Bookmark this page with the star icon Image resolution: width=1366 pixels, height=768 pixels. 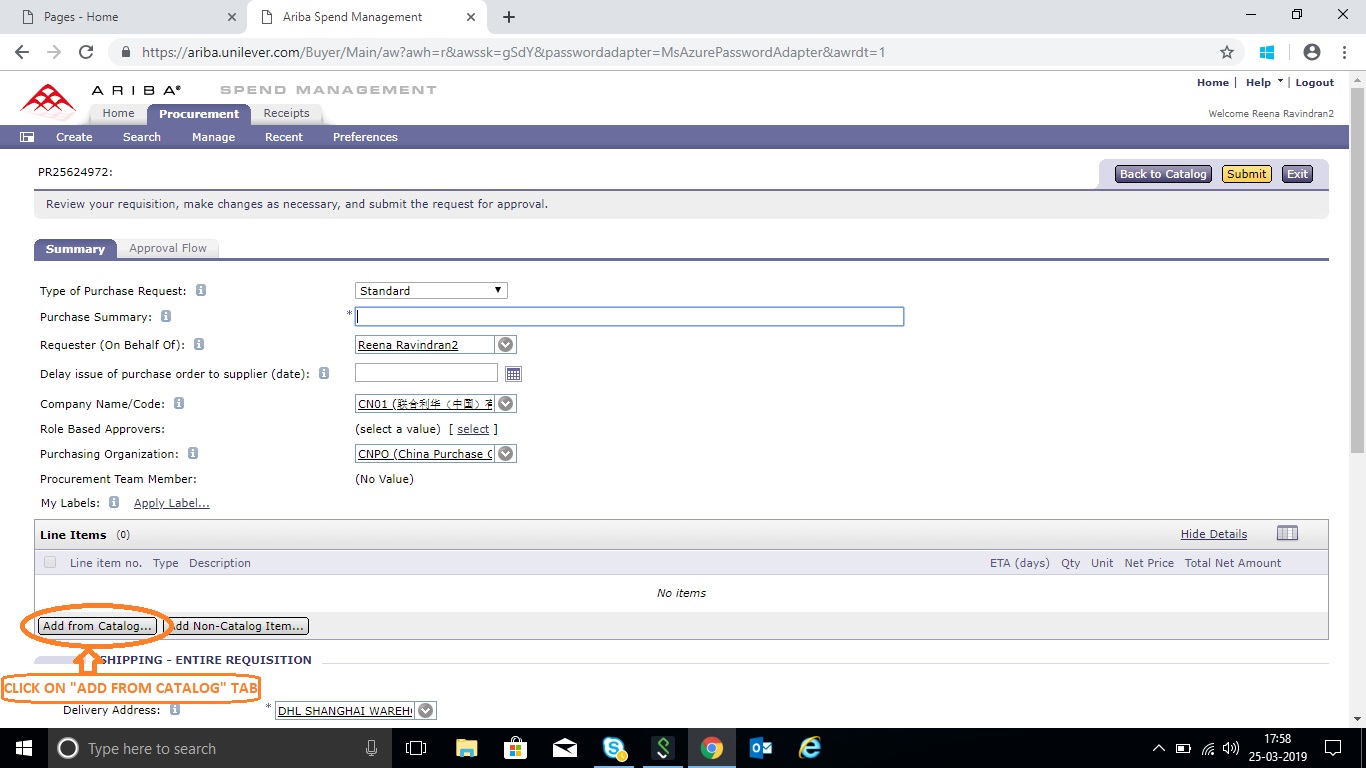point(1227,52)
